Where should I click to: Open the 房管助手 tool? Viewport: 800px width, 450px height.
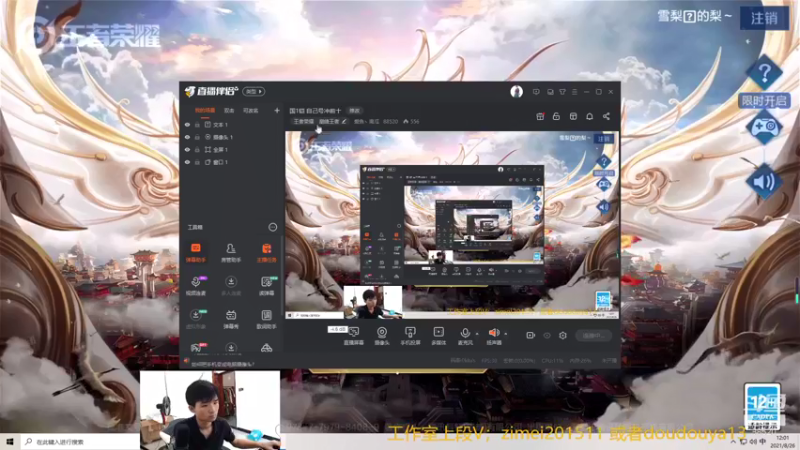[x=231, y=253]
